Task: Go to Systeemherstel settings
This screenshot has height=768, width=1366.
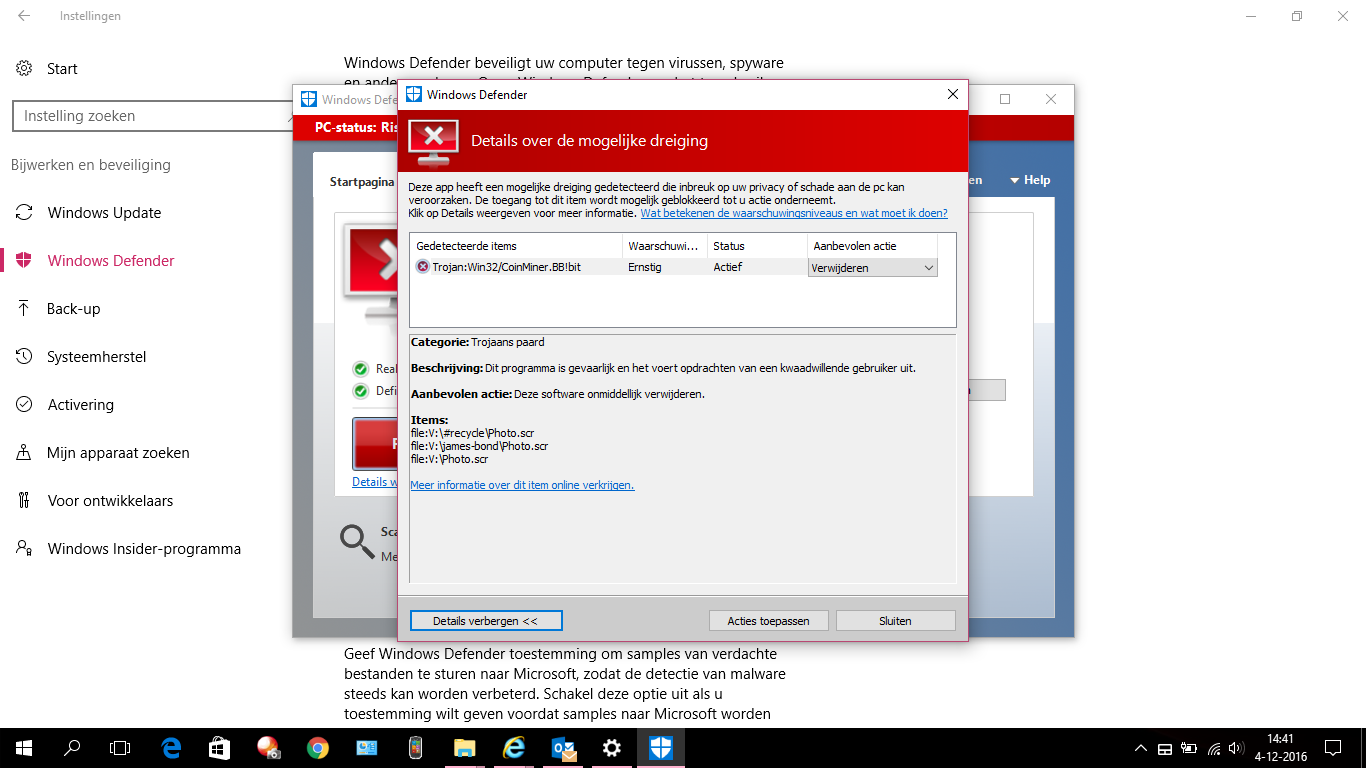Action: (x=97, y=357)
